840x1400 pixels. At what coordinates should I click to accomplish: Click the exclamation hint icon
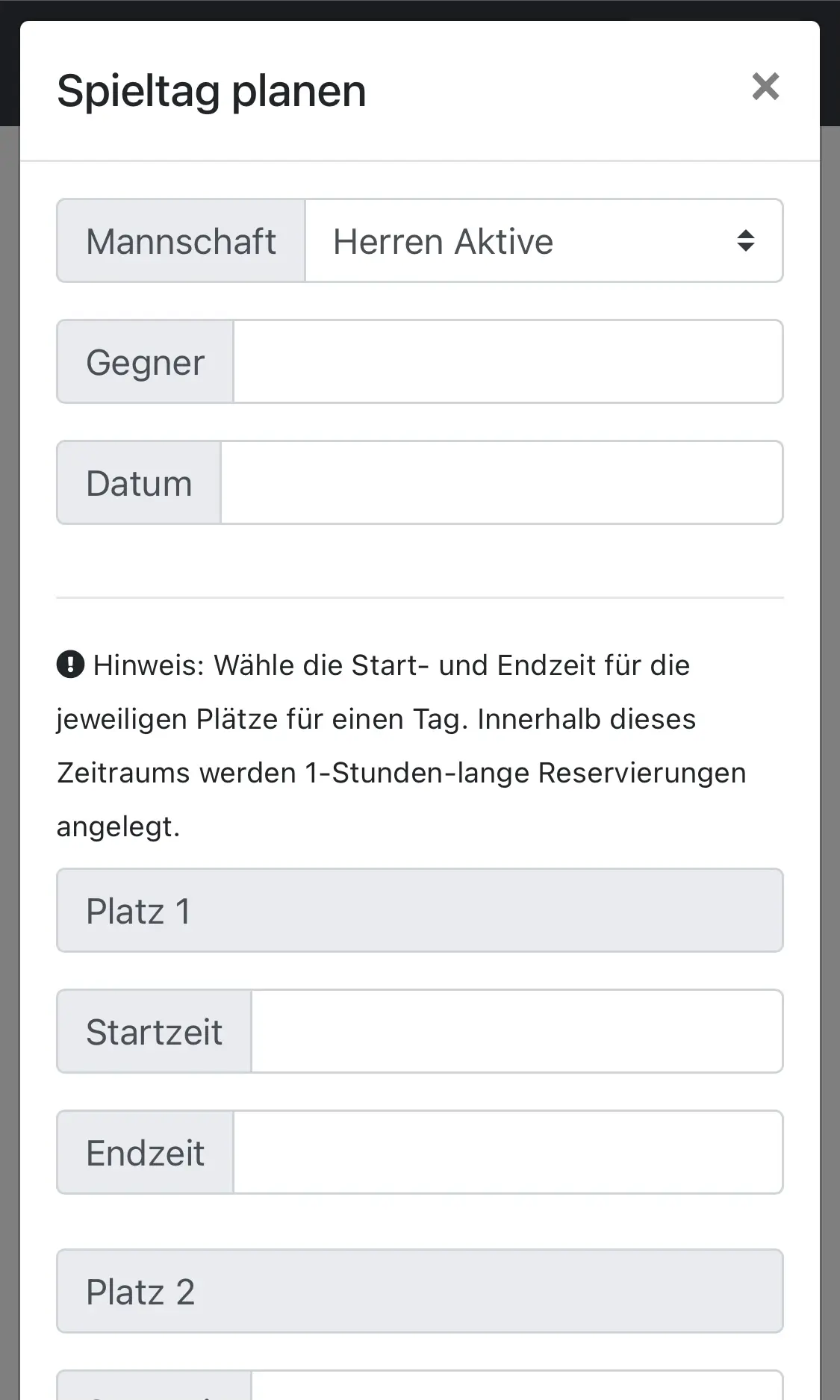click(x=70, y=664)
